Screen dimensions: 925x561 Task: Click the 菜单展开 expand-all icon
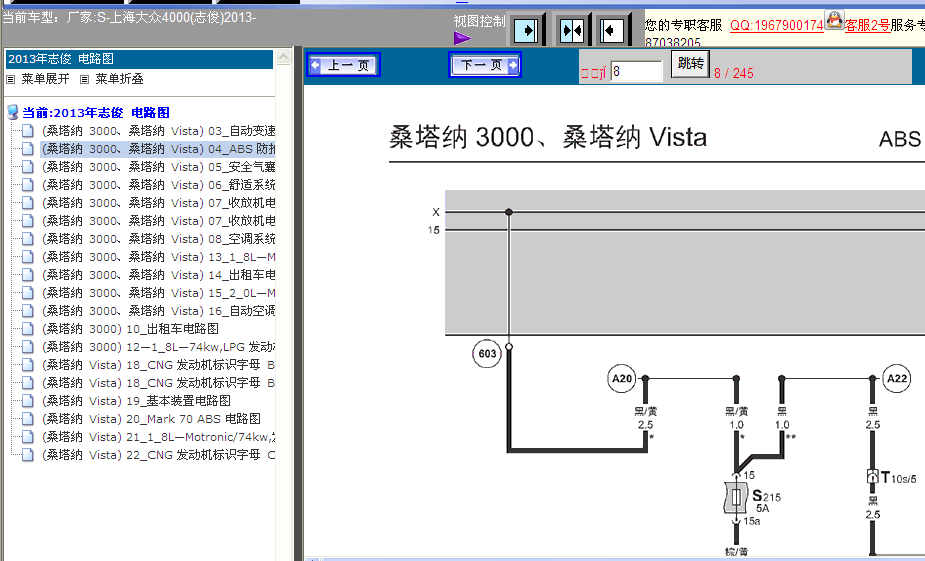(x=11, y=79)
